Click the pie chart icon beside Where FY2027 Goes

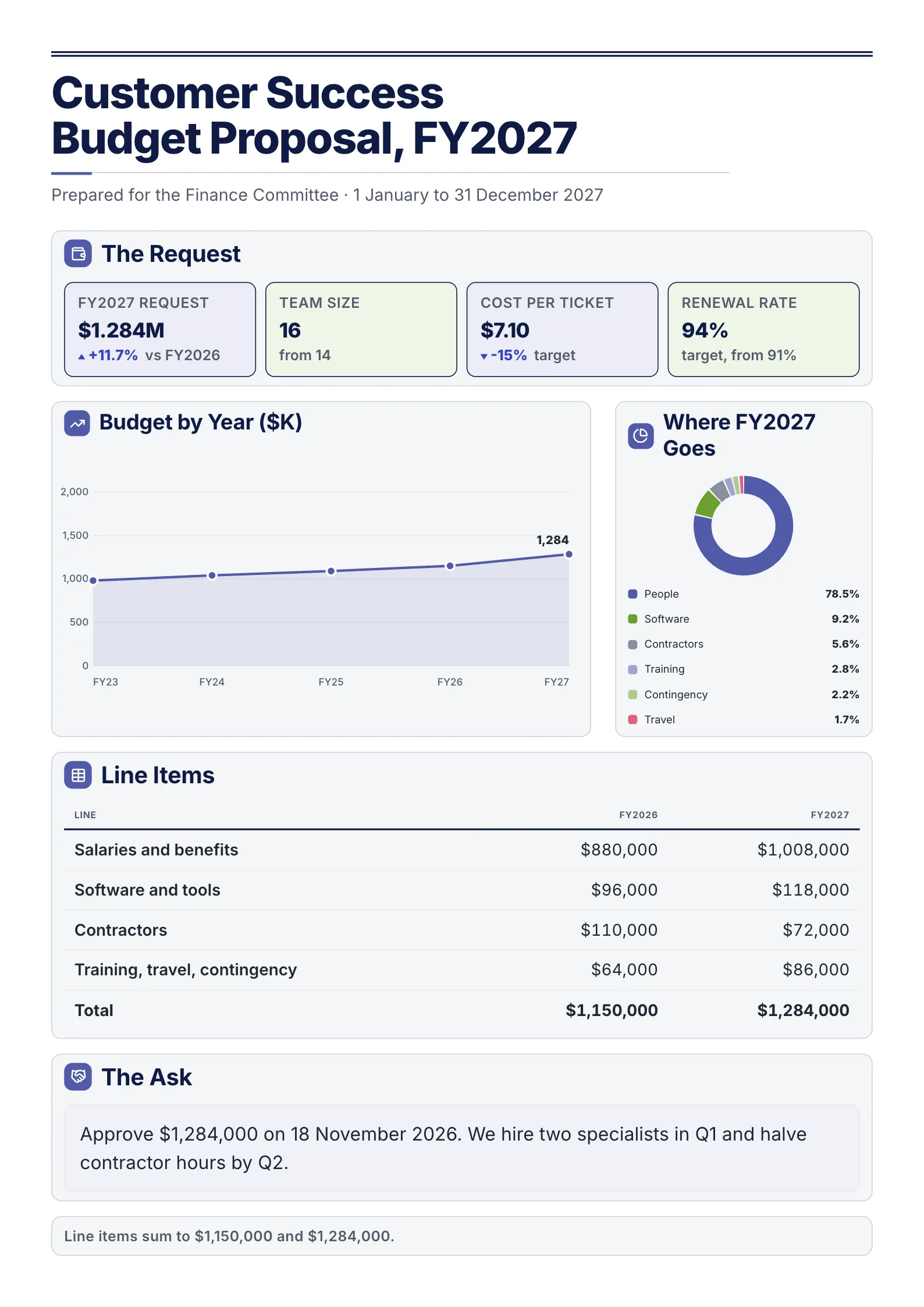641,436
